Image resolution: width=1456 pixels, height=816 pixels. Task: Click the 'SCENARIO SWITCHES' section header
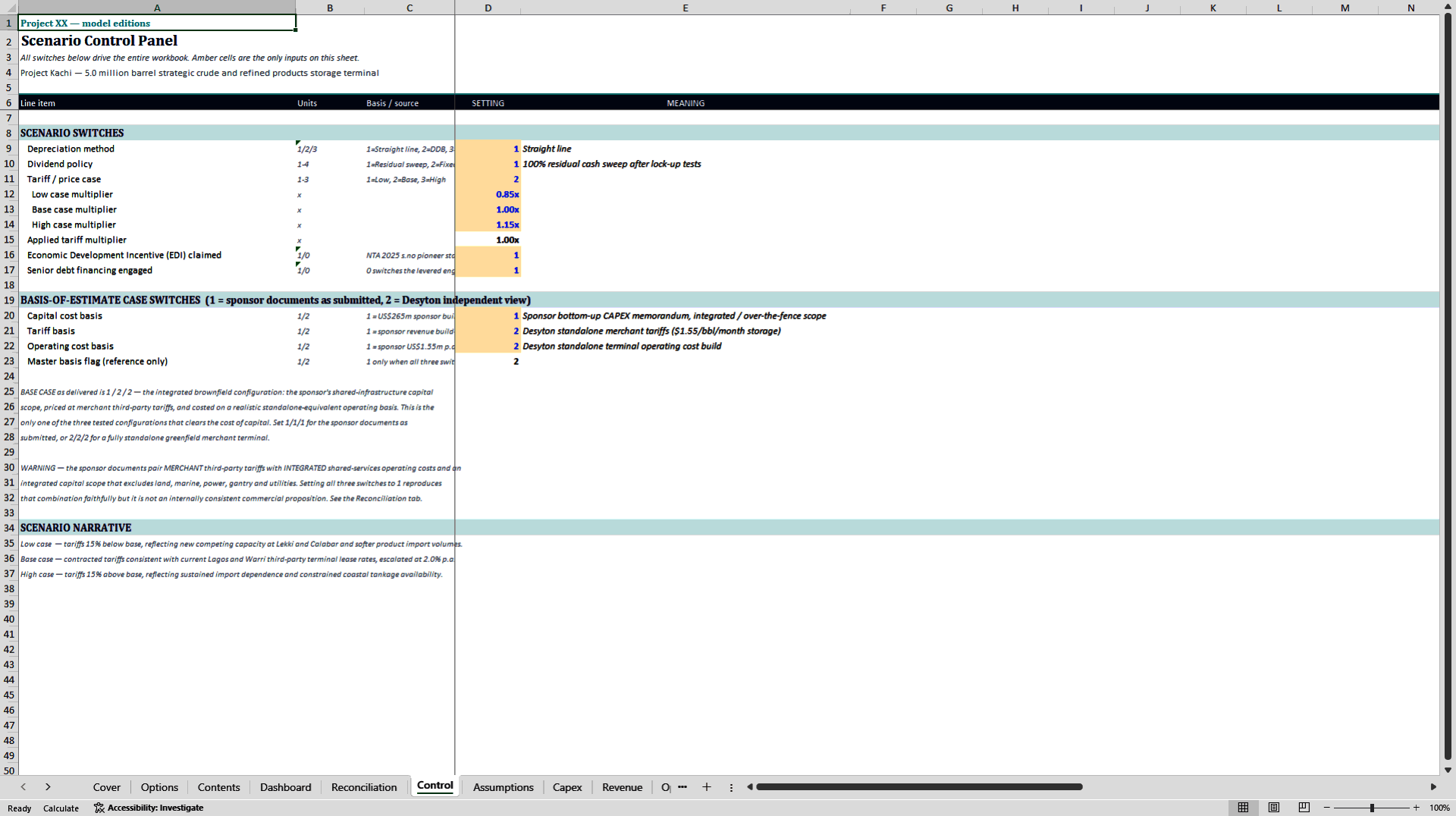click(x=72, y=133)
